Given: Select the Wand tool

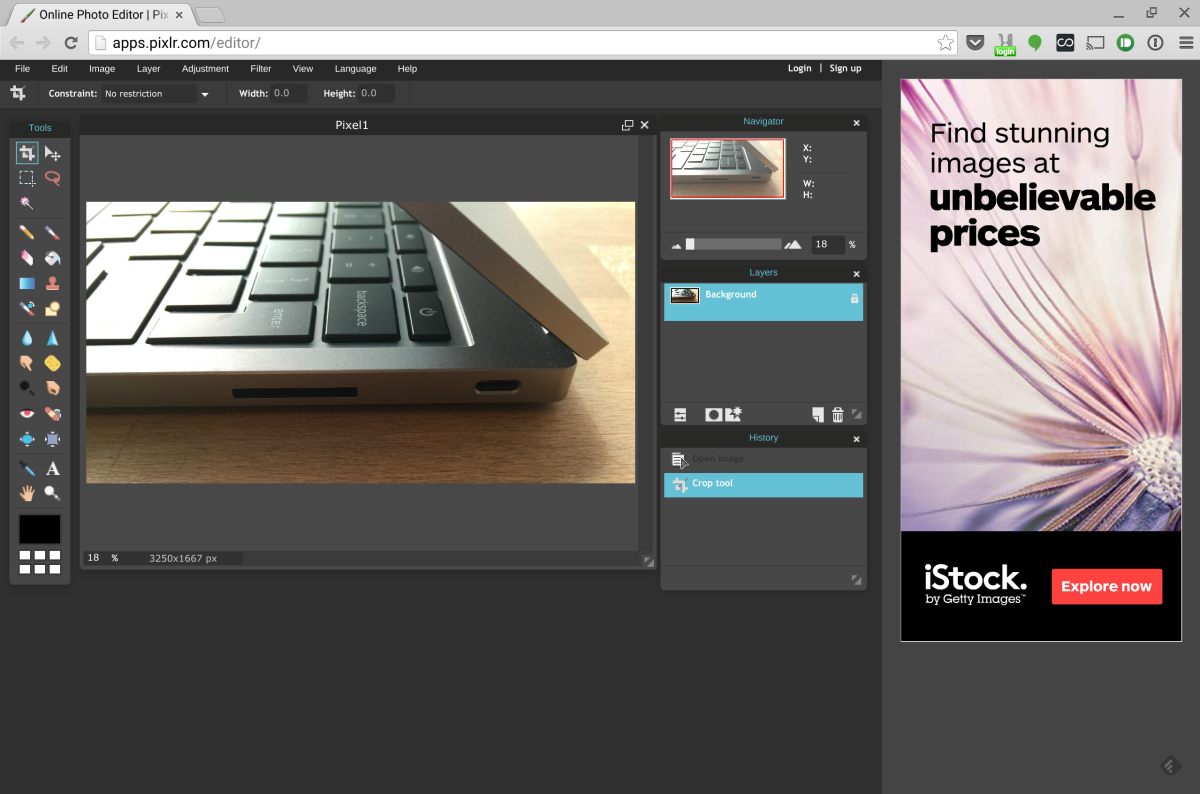Looking at the screenshot, I should pyautogui.click(x=27, y=203).
